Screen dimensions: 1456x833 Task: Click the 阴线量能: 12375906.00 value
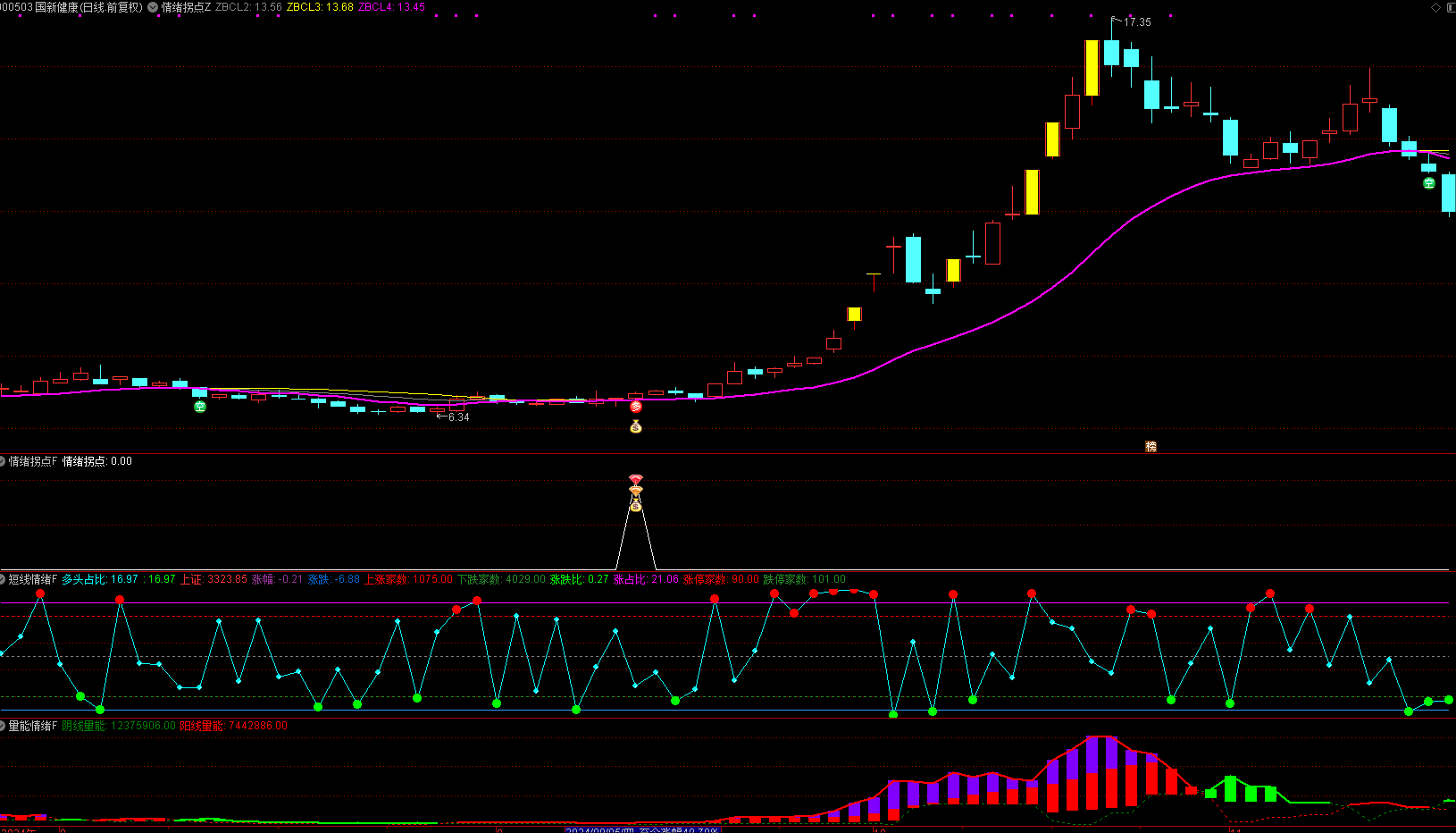119,726
